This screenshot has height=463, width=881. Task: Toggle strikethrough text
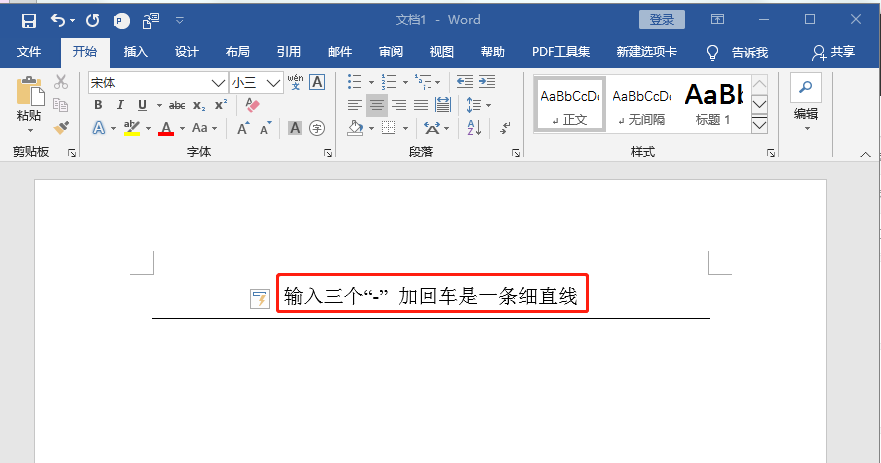[x=177, y=105]
